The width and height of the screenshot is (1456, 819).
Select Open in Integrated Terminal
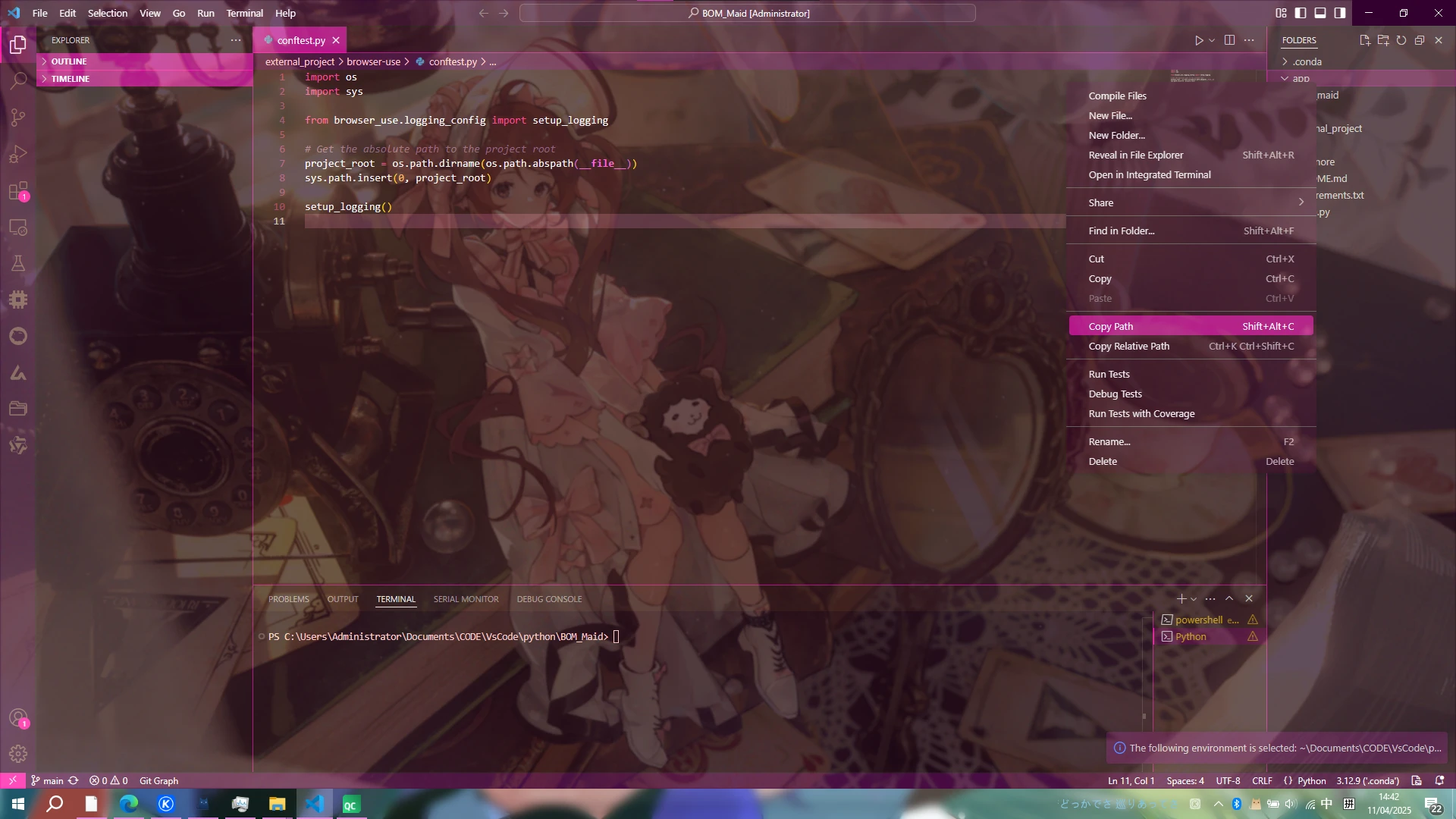point(1191,174)
